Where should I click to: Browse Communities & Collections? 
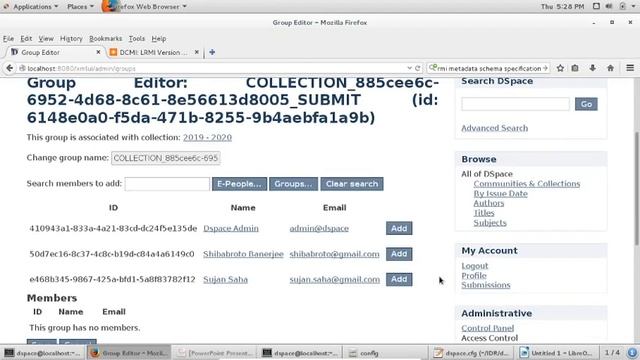pyautogui.click(x=527, y=184)
